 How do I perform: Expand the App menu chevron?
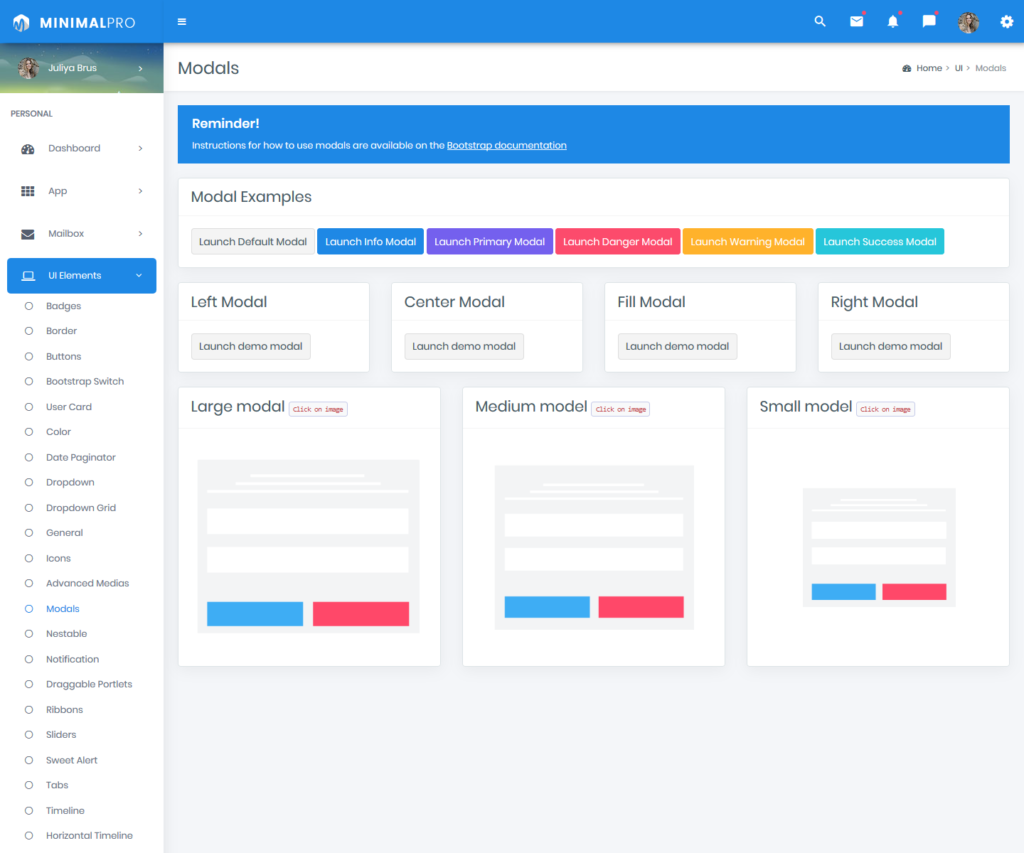click(x=140, y=191)
